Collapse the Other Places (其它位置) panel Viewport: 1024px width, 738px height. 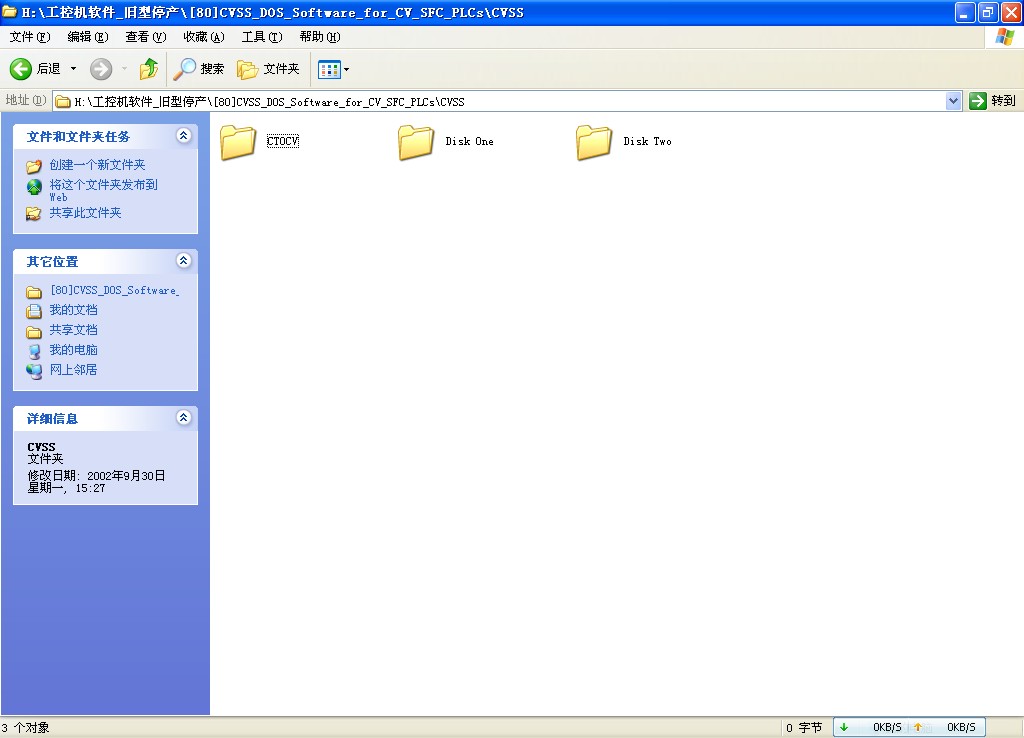[x=183, y=261]
